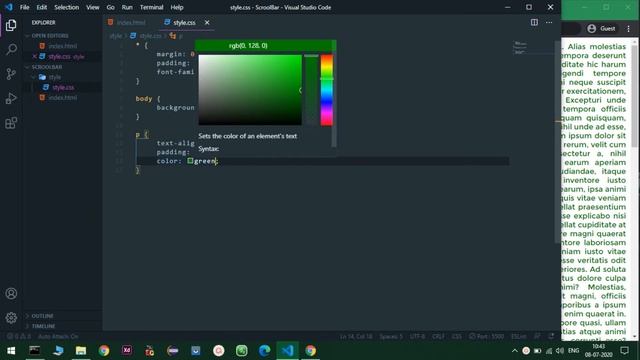Open the Selection menu
The width and height of the screenshot is (640, 360).
[67, 7]
